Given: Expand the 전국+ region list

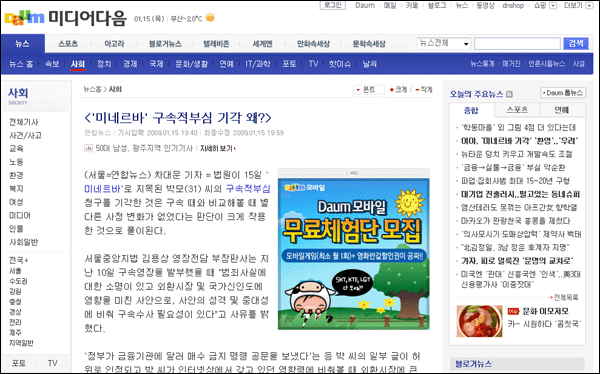Looking at the screenshot, I should tap(18, 260).
